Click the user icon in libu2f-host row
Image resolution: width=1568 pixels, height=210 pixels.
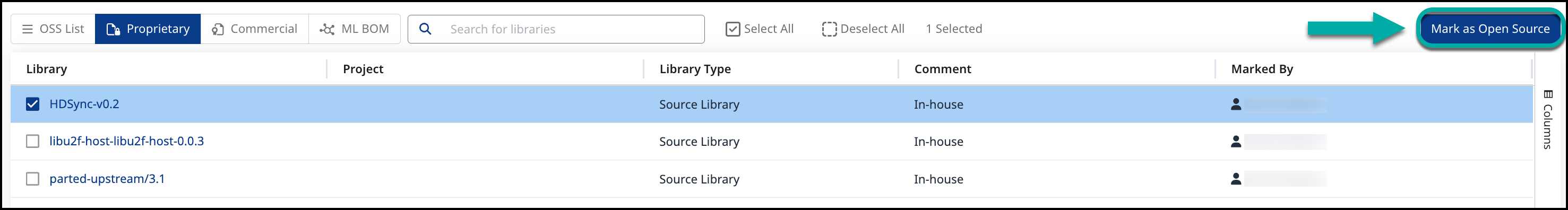1236,141
